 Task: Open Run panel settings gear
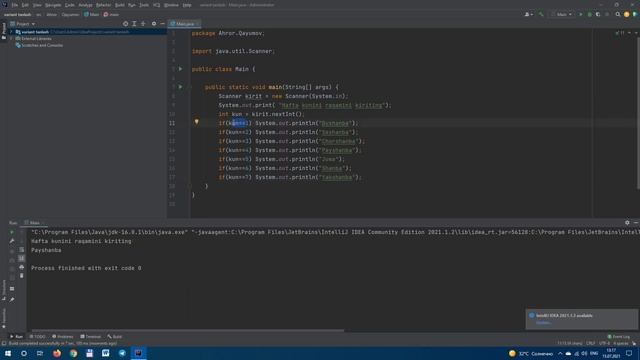pos(627,222)
